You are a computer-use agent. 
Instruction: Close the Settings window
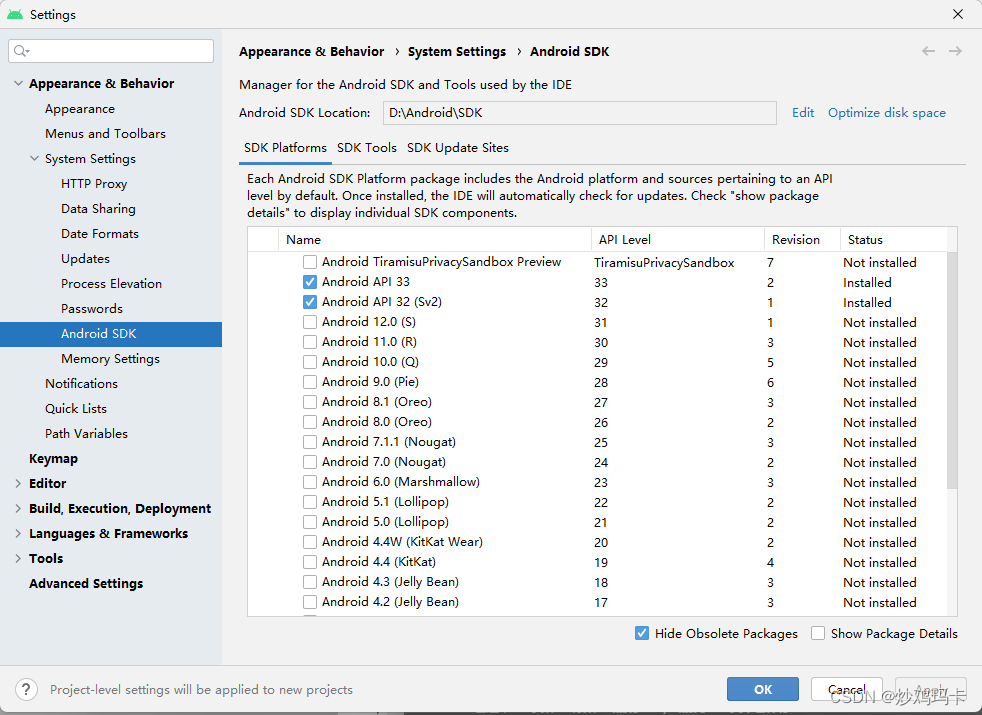[958, 15]
